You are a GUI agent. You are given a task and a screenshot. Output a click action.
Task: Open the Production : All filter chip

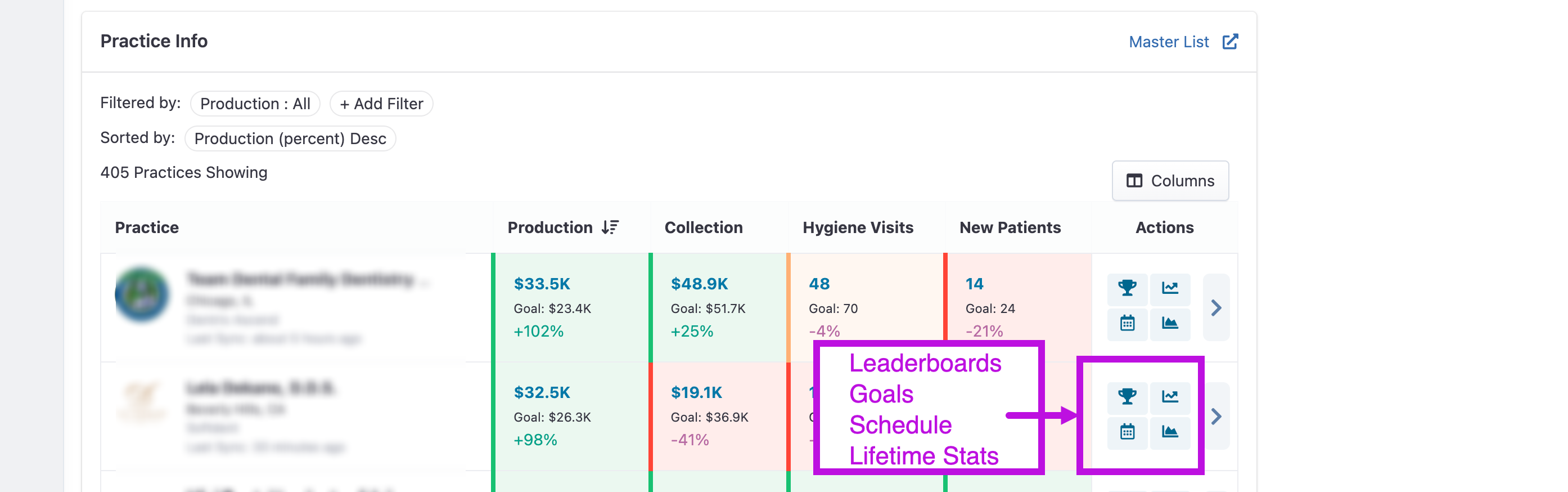click(x=255, y=104)
